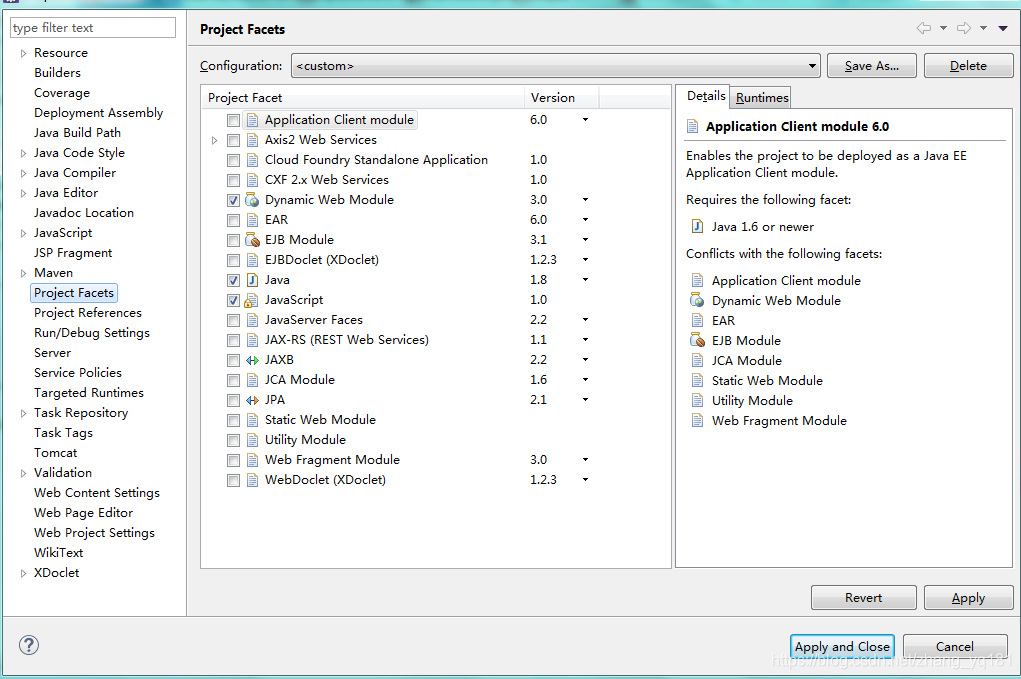The width and height of the screenshot is (1021, 679).
Task: Click the JAXB facet arrows icon
Action: (252, 360)
